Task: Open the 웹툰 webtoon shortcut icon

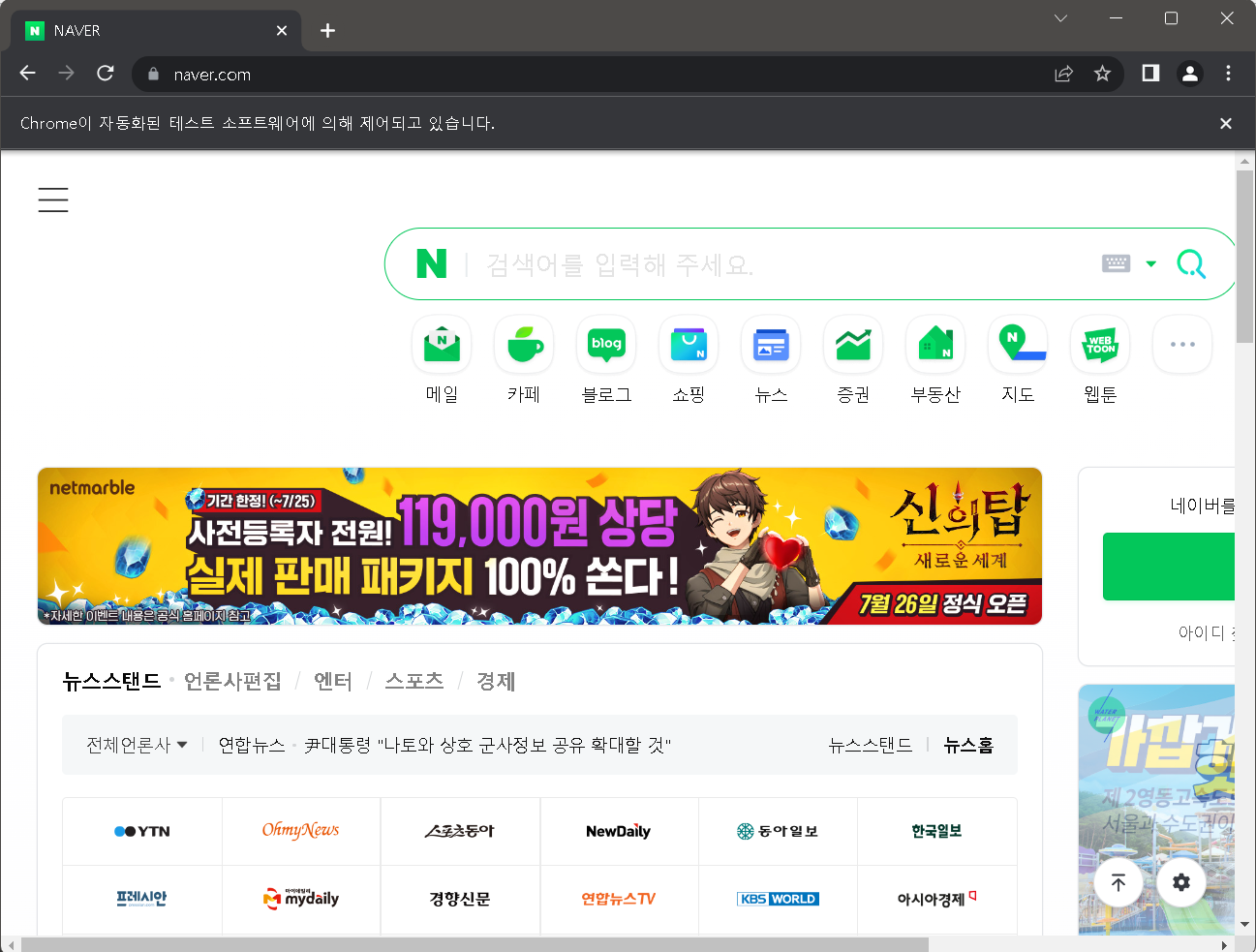Action: pyautogui.click(x=1100, y=344)
